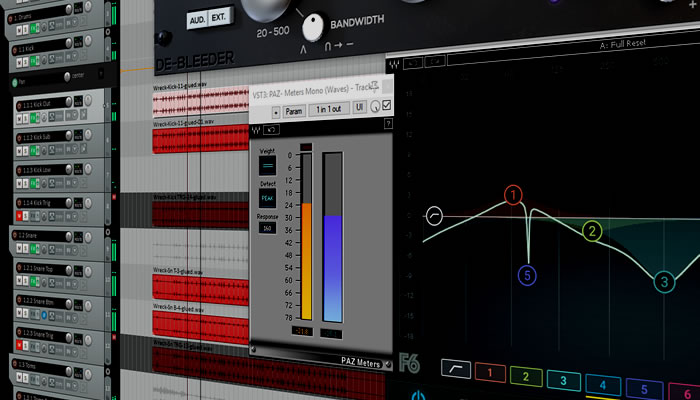Click the -21.8 peak value readout
700x400 pixels.
pos(302,331)
